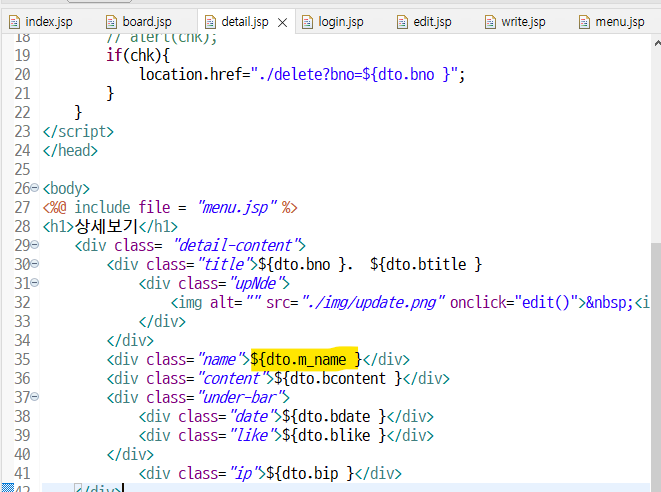Click the ${dto.bdate } expression

pos(334,416)
